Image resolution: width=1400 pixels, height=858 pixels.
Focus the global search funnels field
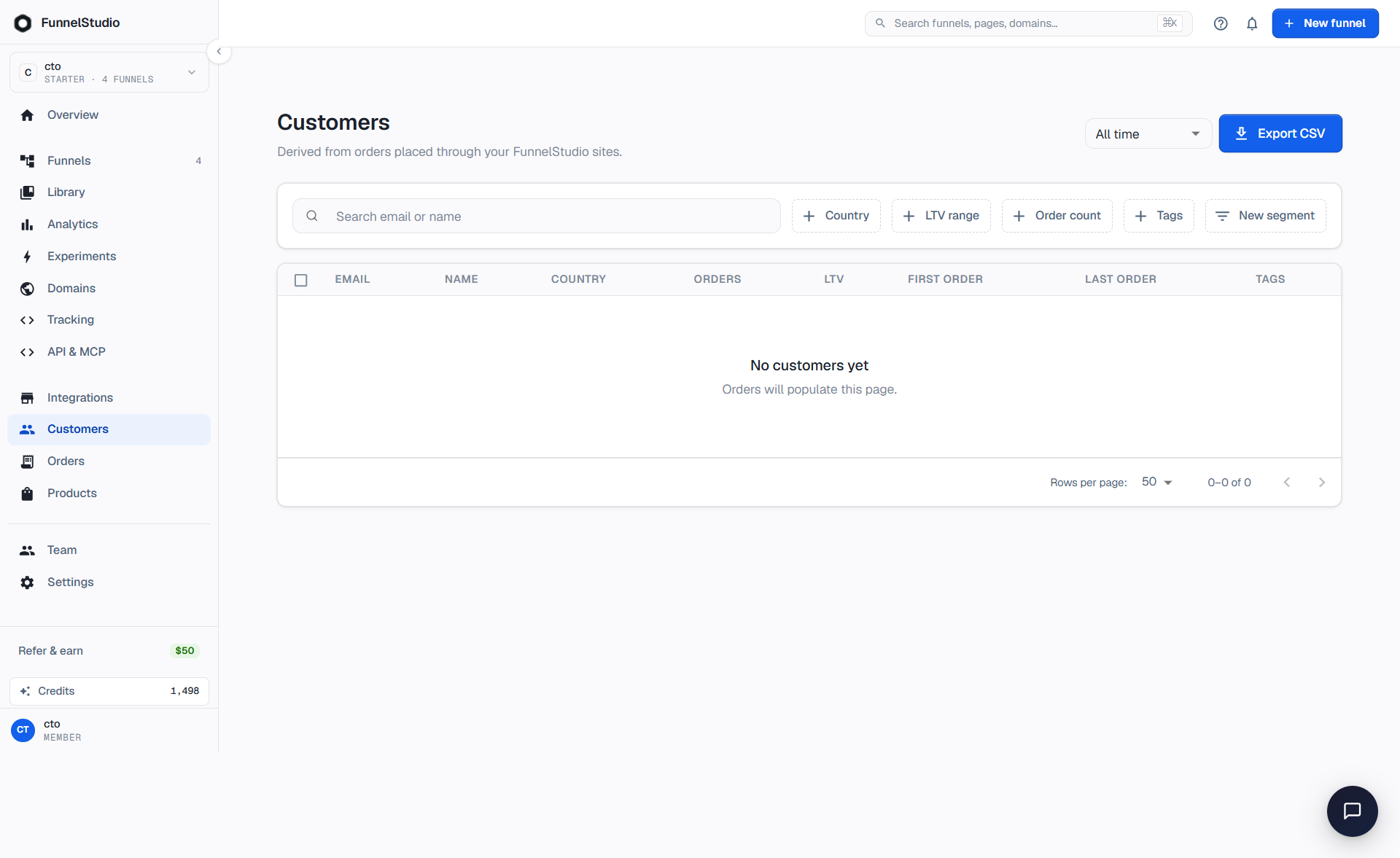pos(1028,23)
